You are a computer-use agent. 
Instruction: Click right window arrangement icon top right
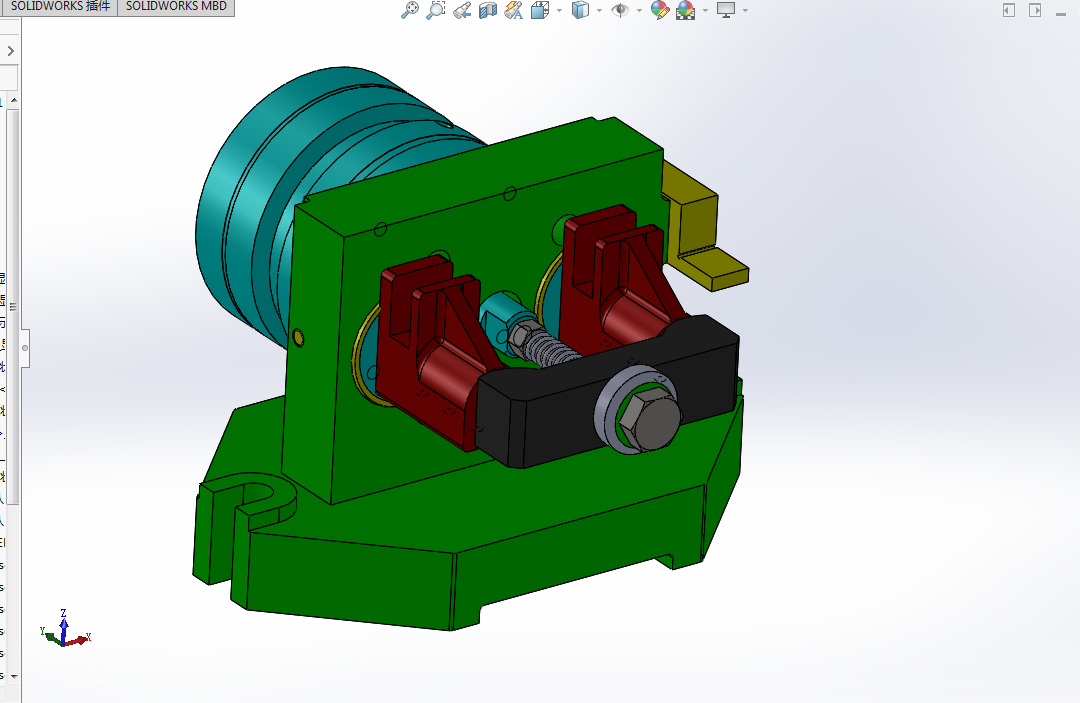coord(1035,10)
